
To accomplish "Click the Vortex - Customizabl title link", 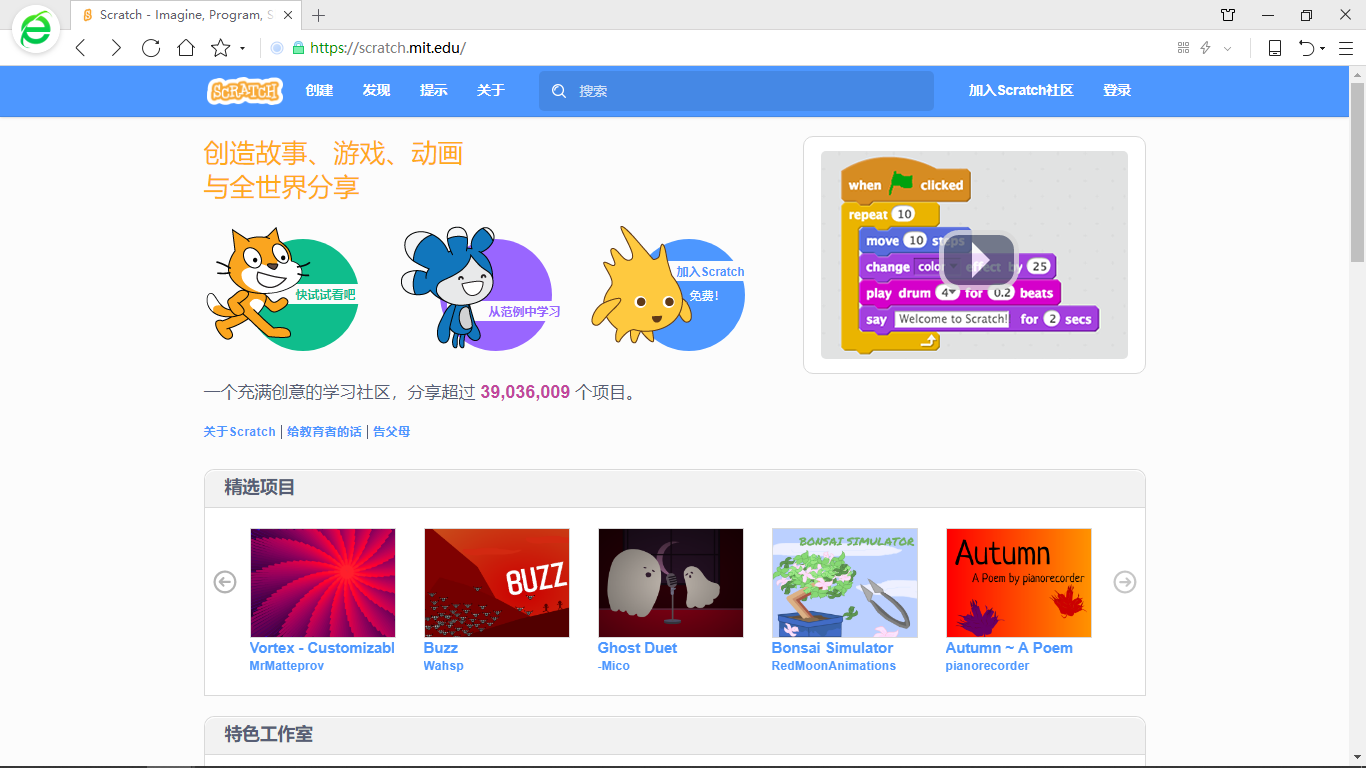I will click(x=322, y=648).
